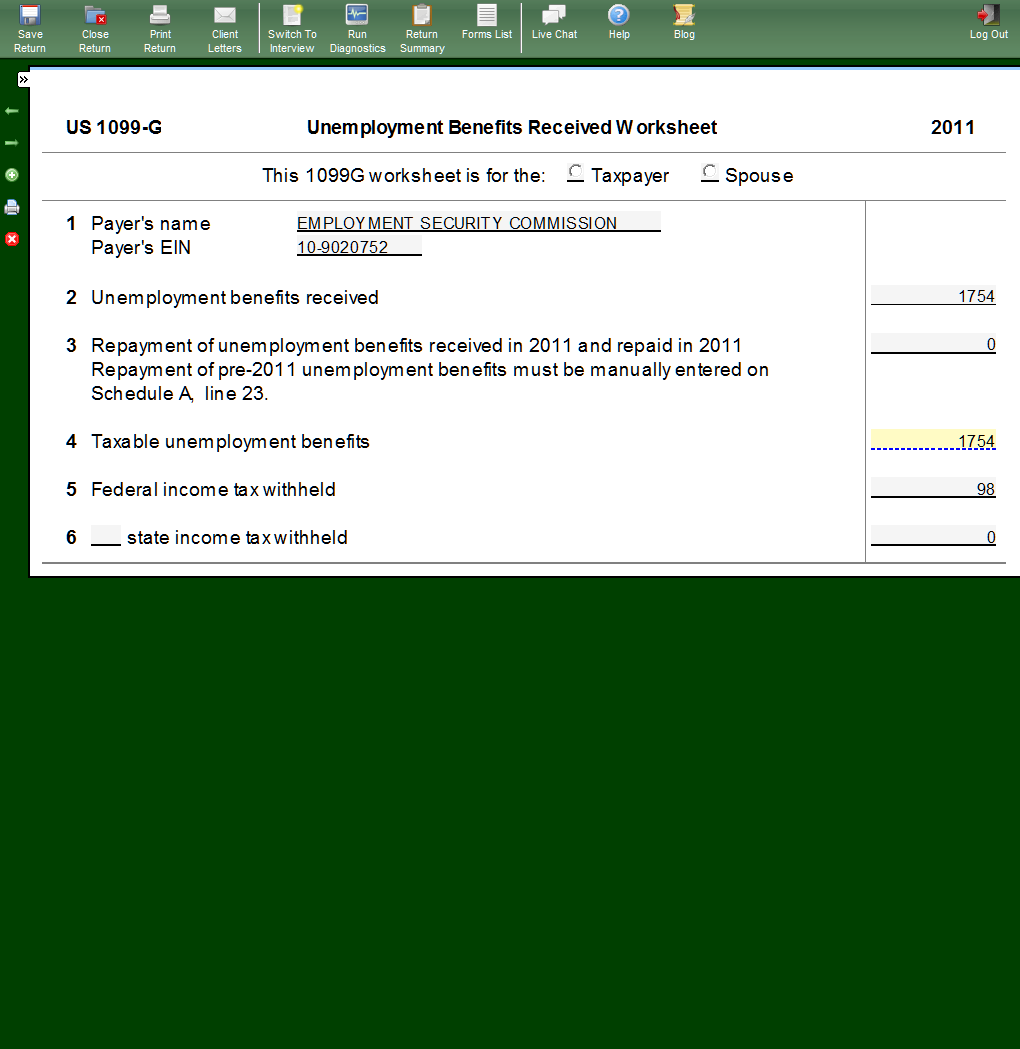Click the green plus icon in sidebar
This screenshot has width=1020, height=1049.
tap(12, 175)
